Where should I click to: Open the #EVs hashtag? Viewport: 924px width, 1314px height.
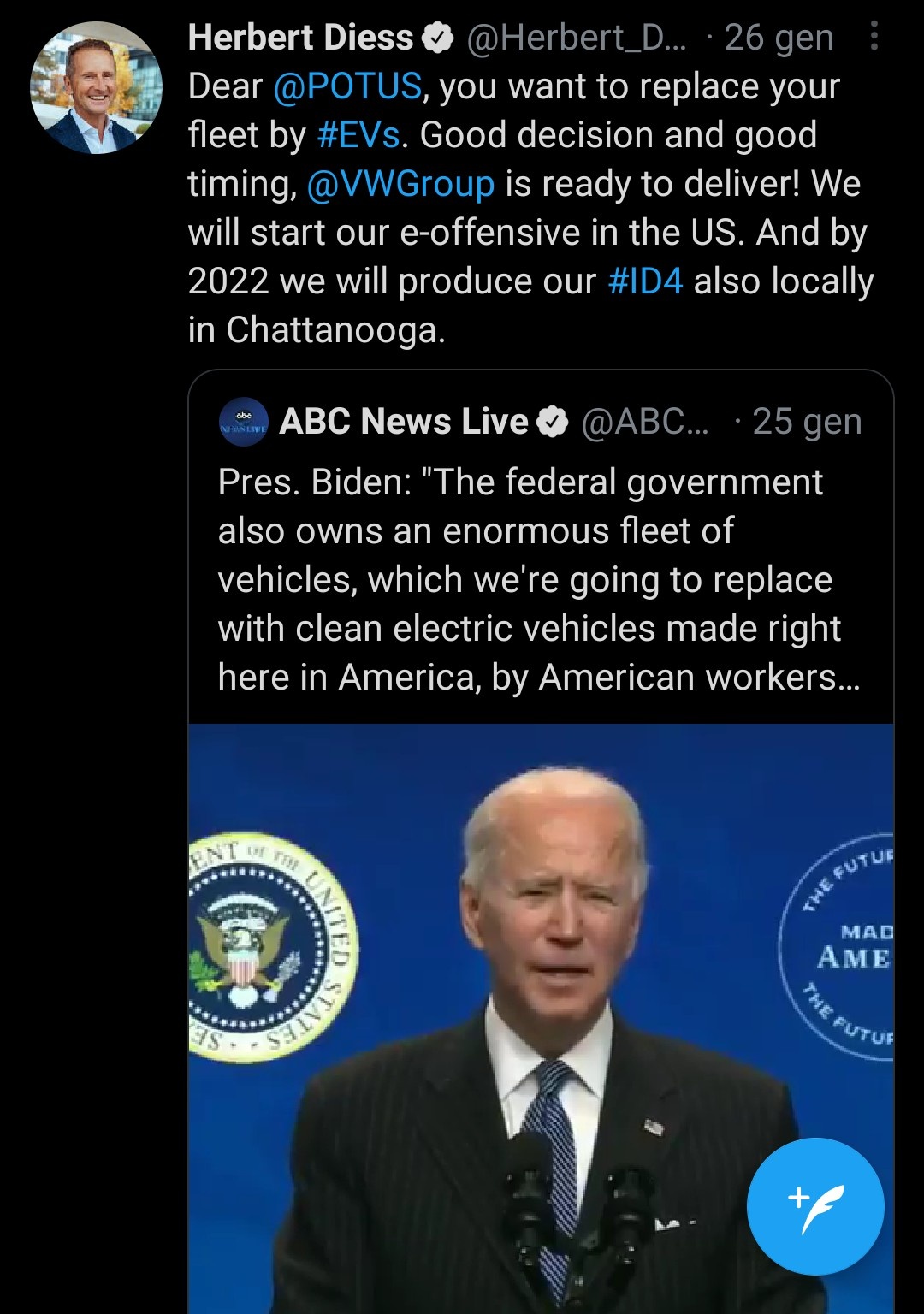tap(358, 135)
